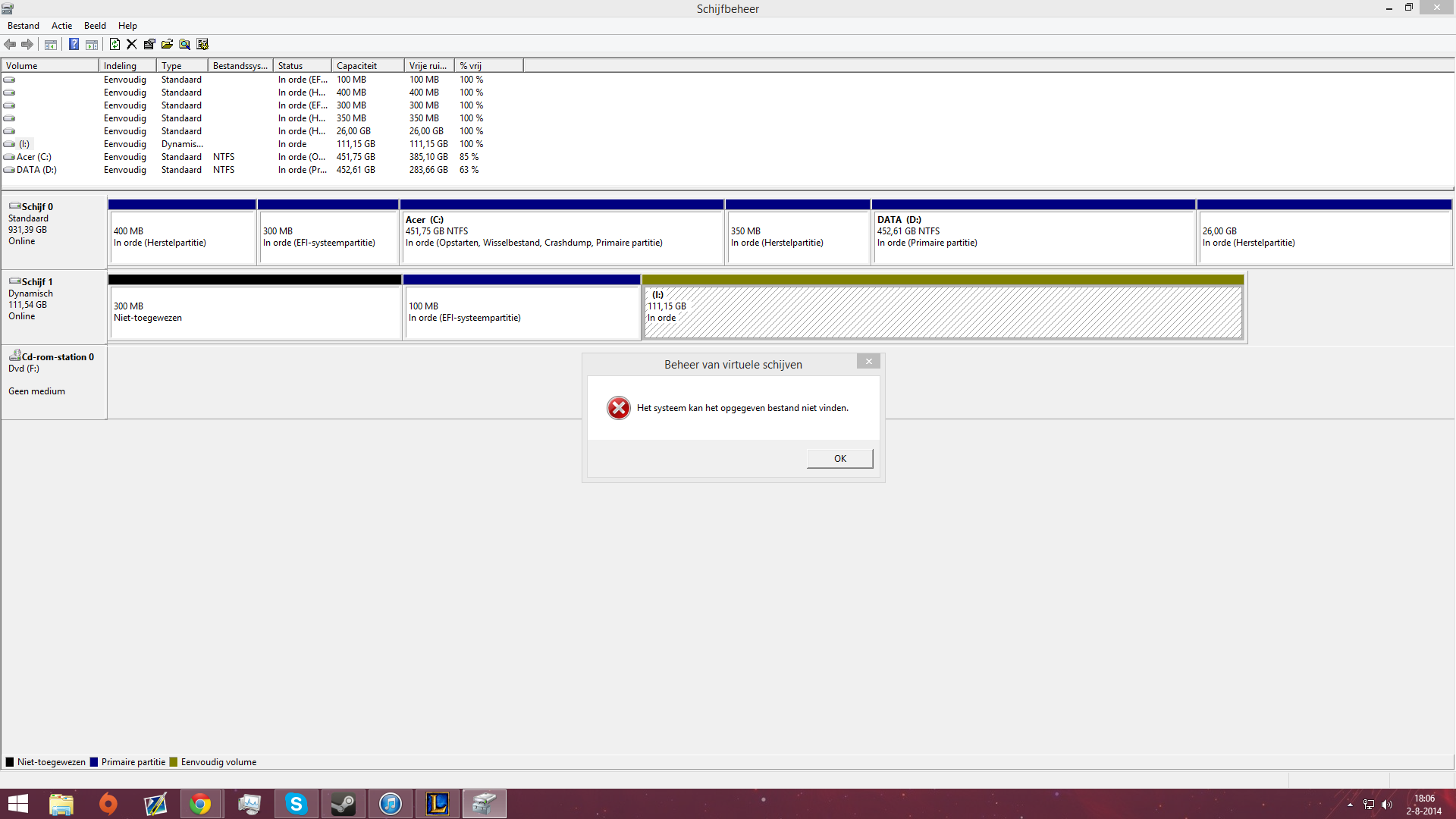
Task: Open Google Chrome from the taskbar
Action: tap(200, 804)
